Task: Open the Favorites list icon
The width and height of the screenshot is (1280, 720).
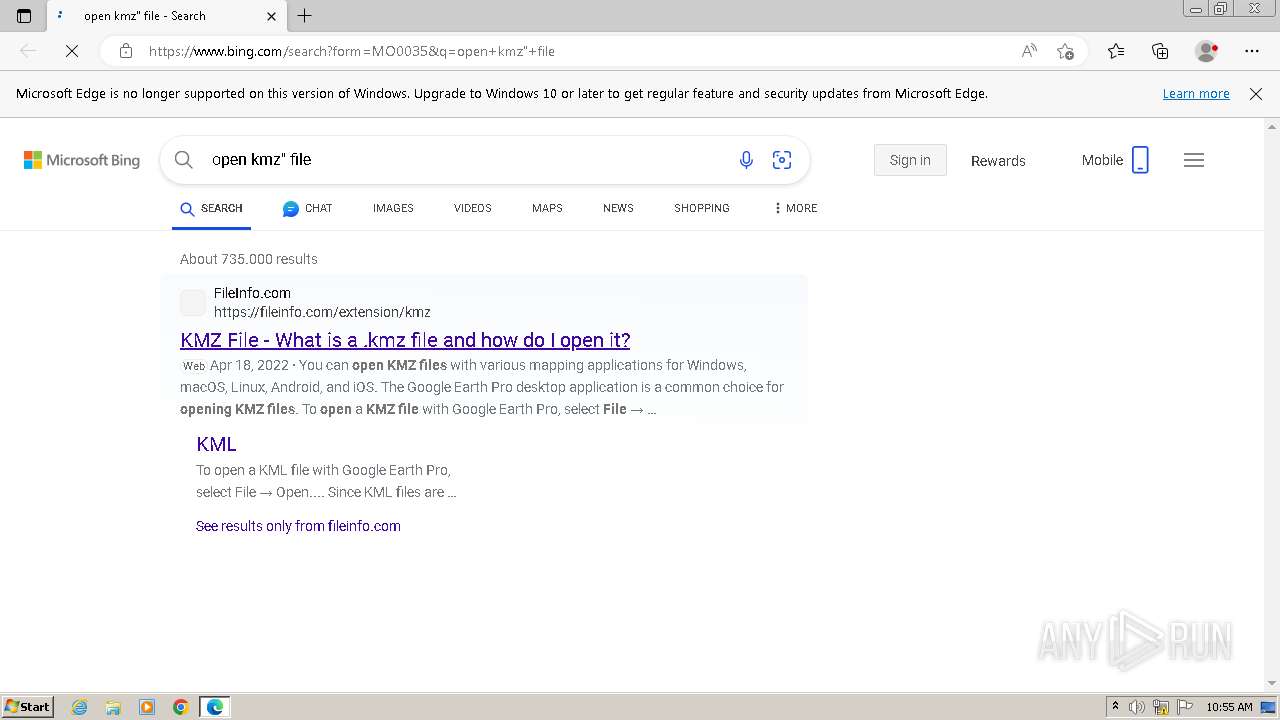Action: point(1116,51)
